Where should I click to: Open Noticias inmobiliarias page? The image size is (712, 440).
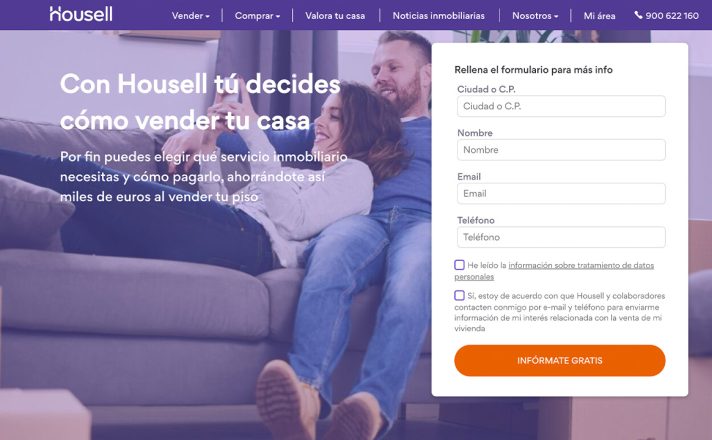click(x=439, y=15)
